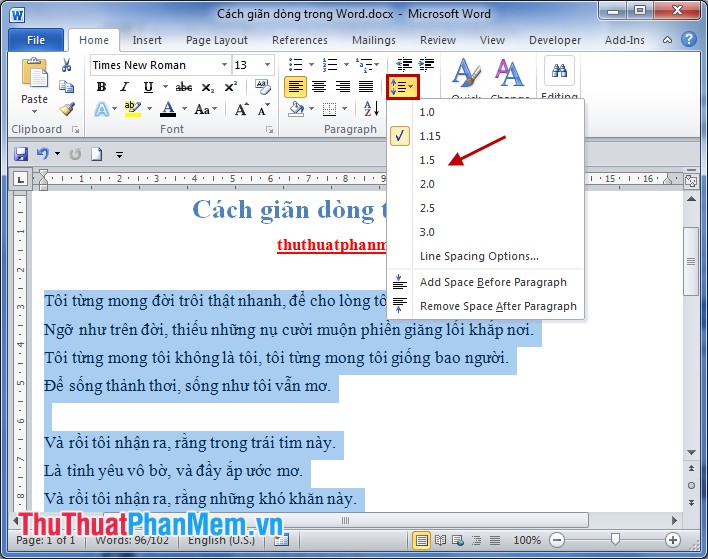This screenshot has width=708, height=559.
Task: Sort text with the A-Z icon
Action: pyautogui.click(x=371, y=109)
